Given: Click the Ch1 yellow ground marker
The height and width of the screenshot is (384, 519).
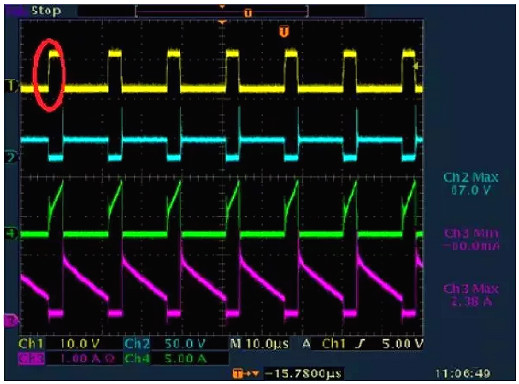Looking at the screenshot, I should point(12,86).
